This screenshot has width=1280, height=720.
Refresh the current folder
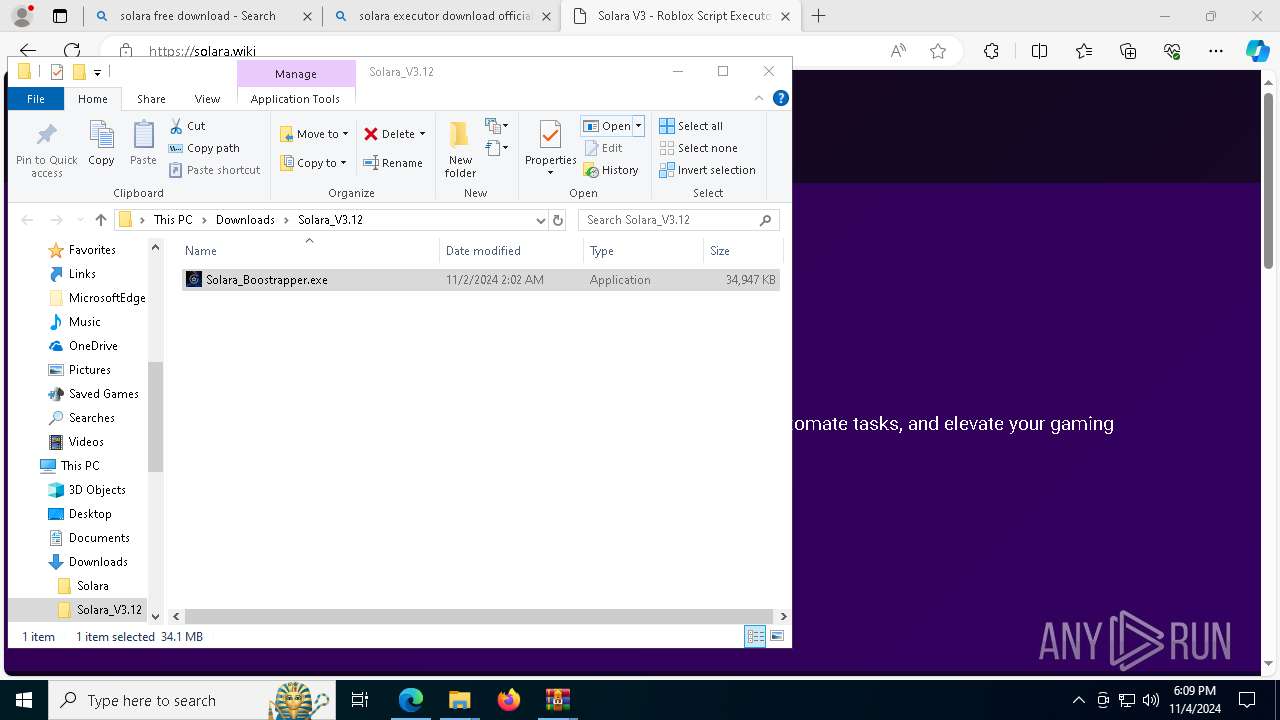click(558, 220)
